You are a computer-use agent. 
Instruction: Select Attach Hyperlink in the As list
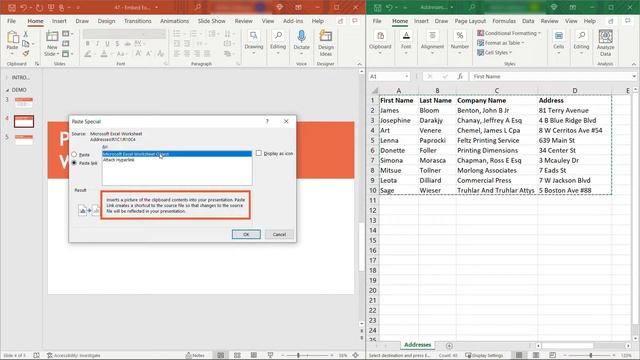tap(118, 160)
